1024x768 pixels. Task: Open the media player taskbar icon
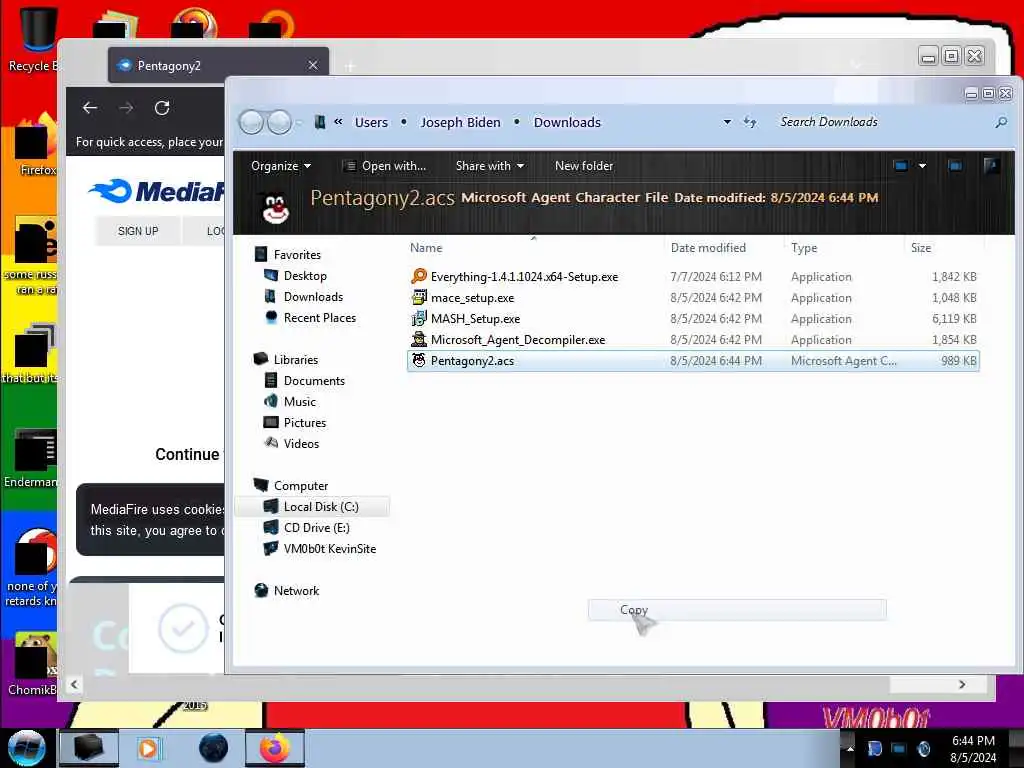click(x=148, y=748)
